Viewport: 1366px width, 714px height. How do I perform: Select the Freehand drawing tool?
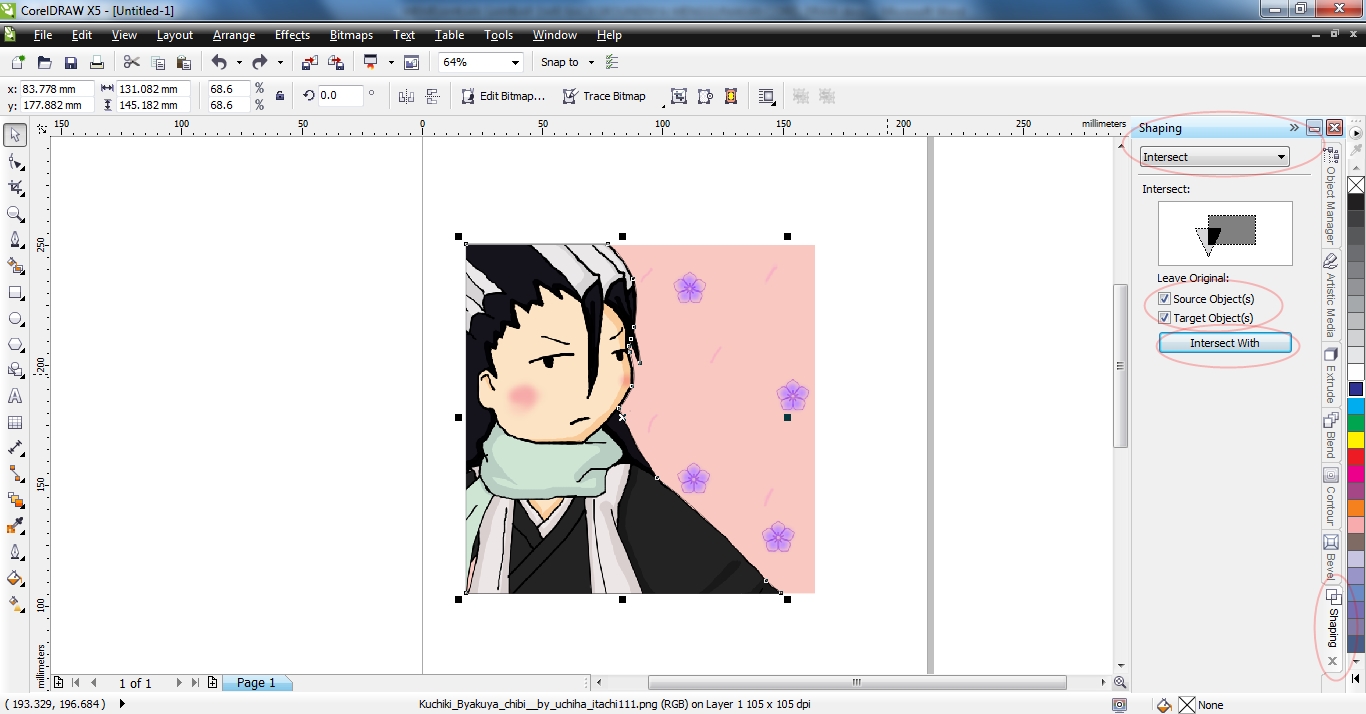15,240
